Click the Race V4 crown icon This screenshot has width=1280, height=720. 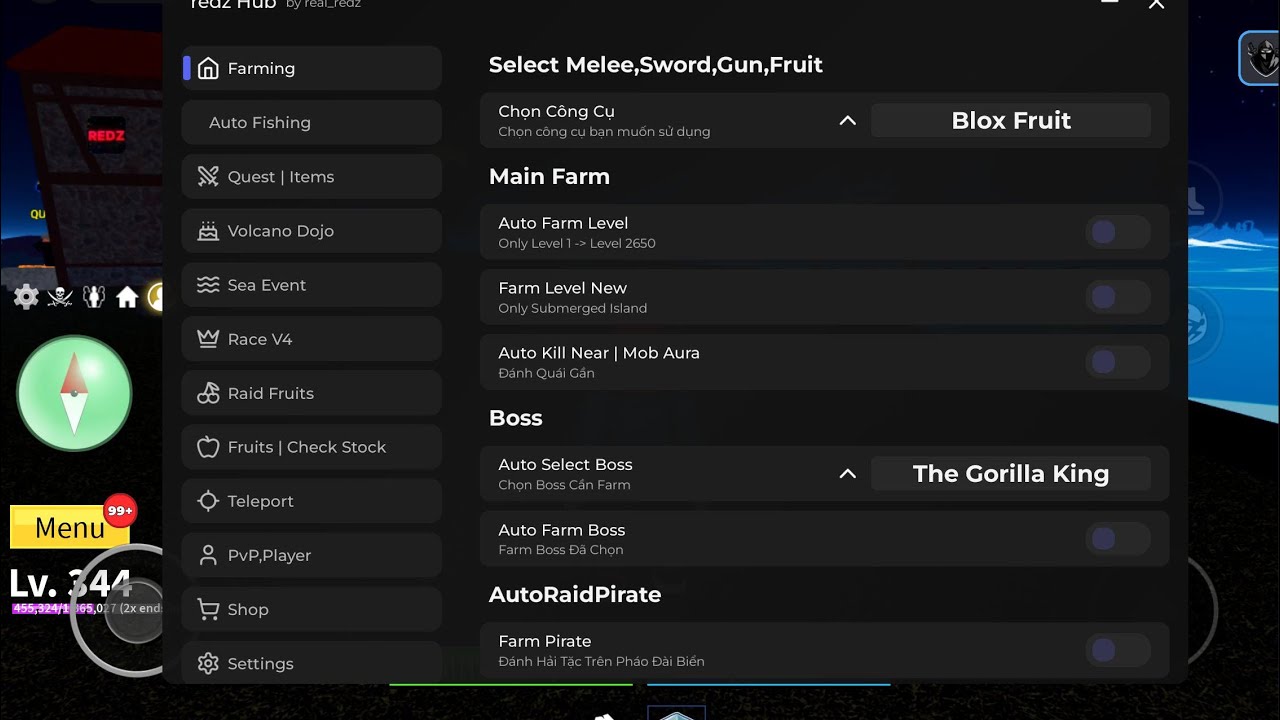[208, 339]
